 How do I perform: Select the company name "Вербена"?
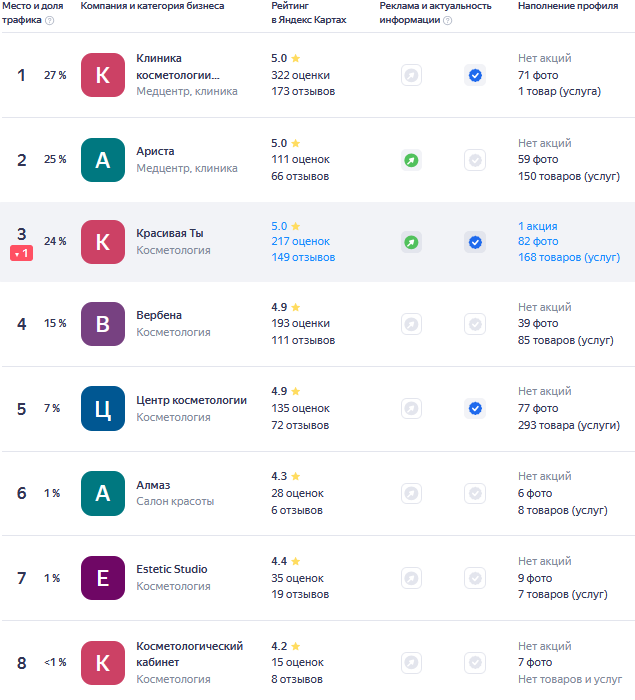coord(159,315)
